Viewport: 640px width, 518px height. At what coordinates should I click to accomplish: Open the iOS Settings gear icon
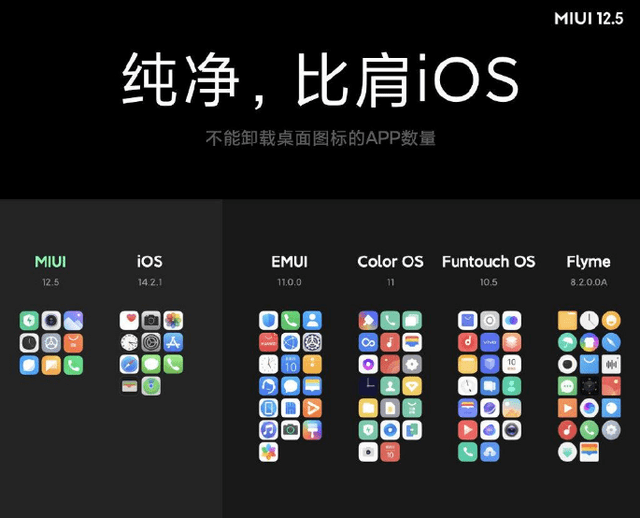click(x=151, y=342)
